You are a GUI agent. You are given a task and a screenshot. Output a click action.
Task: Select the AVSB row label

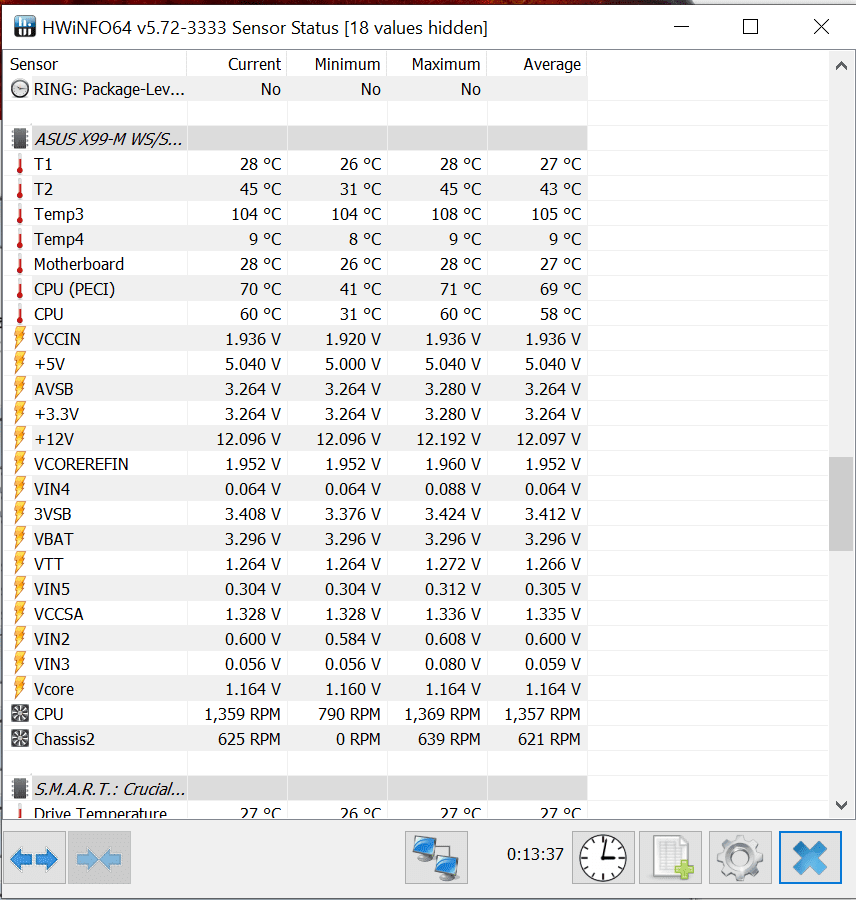[53, 389]
